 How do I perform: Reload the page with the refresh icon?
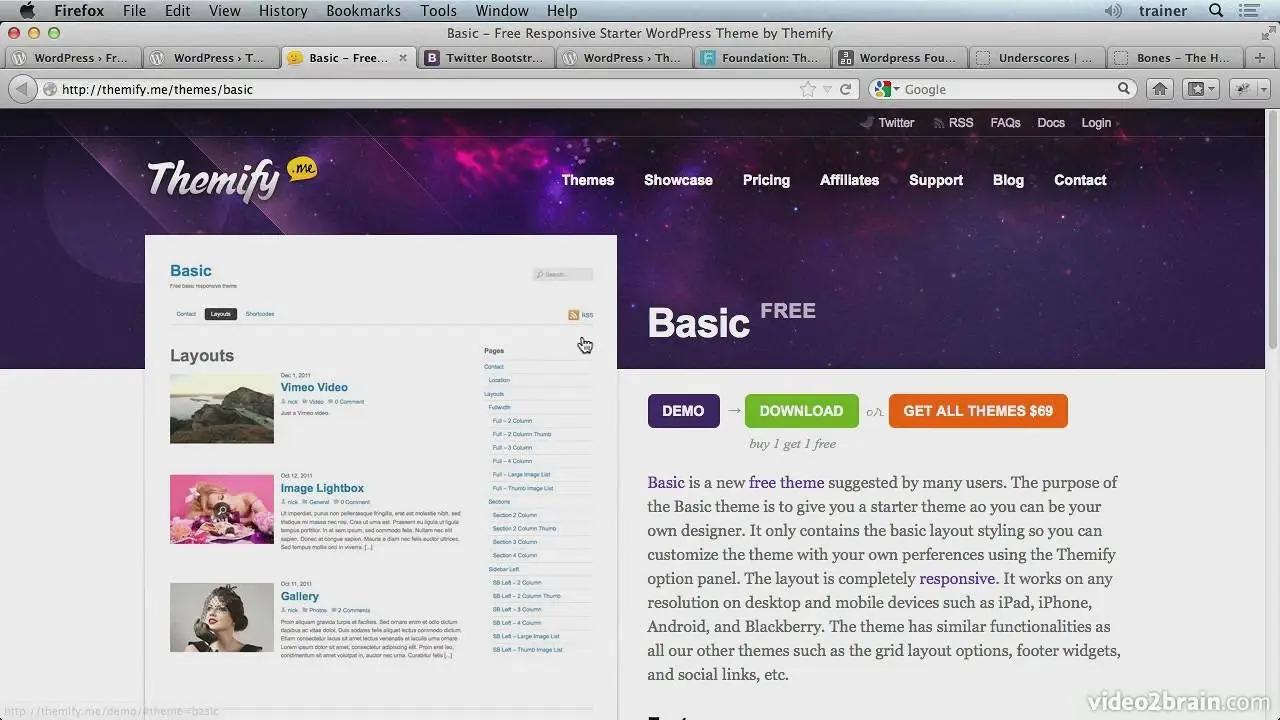tap(845, 89)
